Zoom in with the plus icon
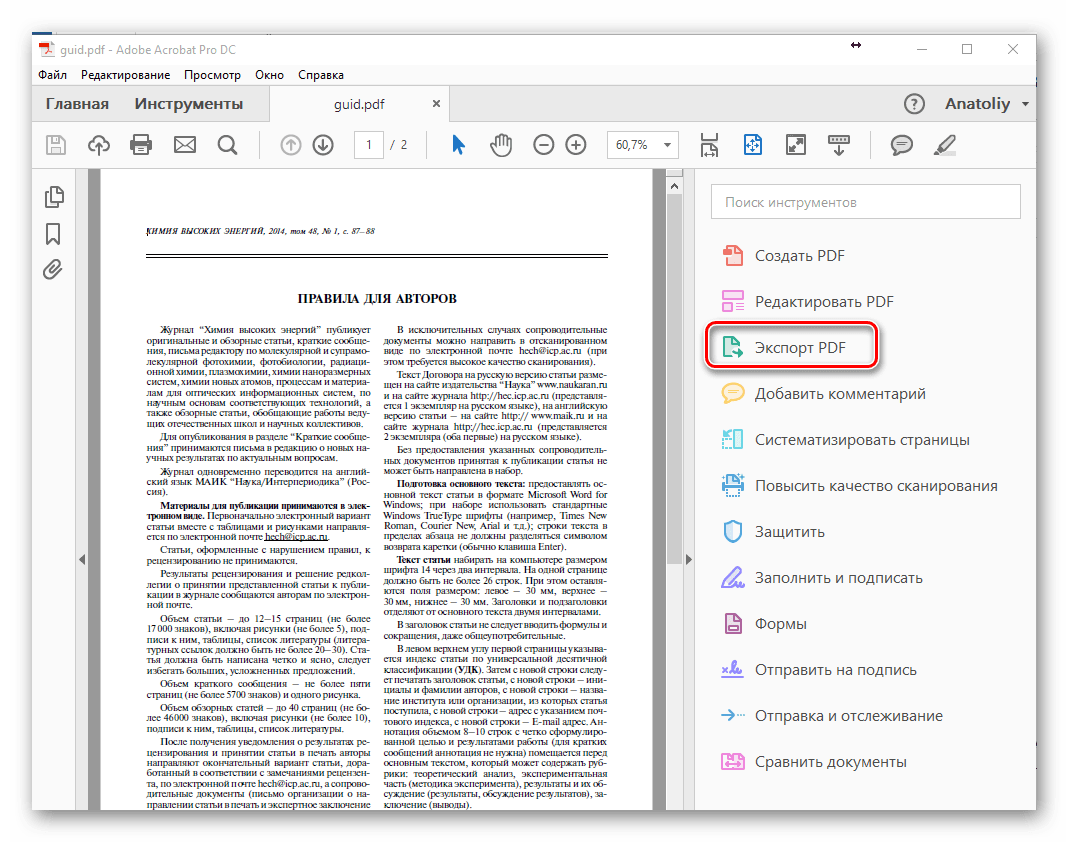This screenshot has height=842, width=1069. coord(576,145)
